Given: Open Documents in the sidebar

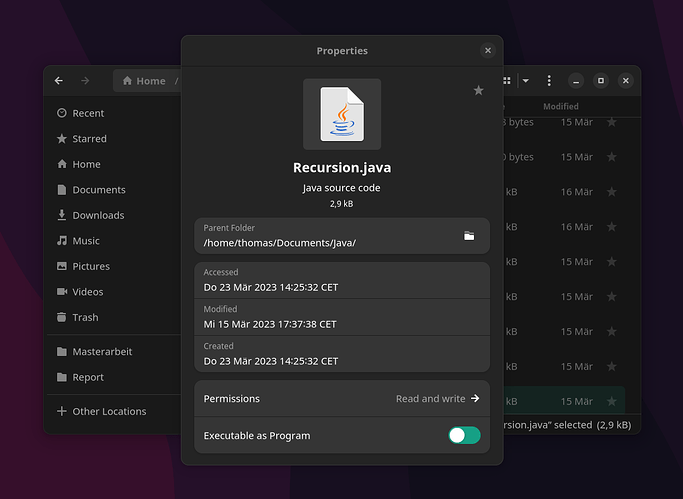Looking at the screenshot, I should click(113, 190).
